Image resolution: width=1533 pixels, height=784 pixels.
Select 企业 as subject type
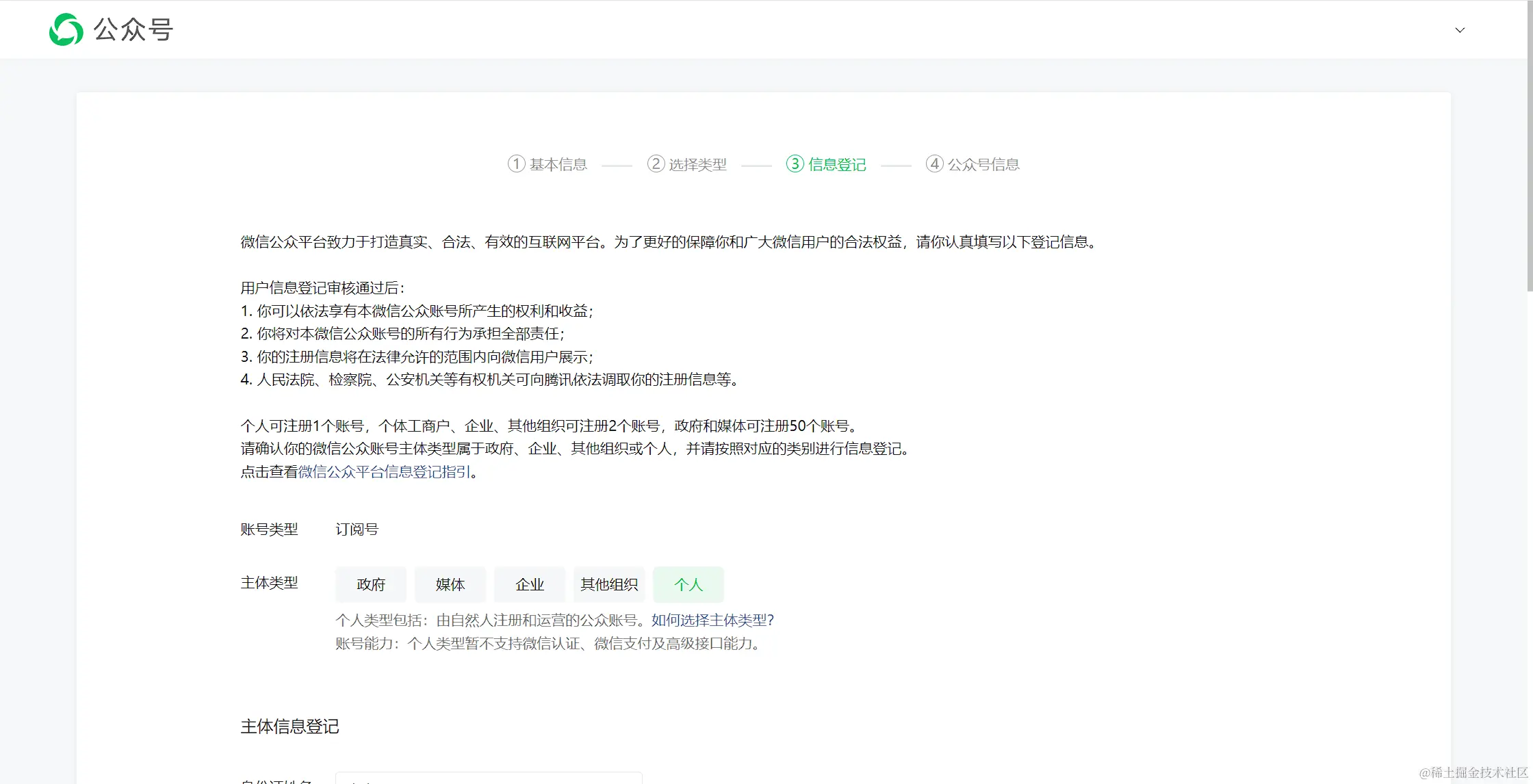[x=530, y=584]
